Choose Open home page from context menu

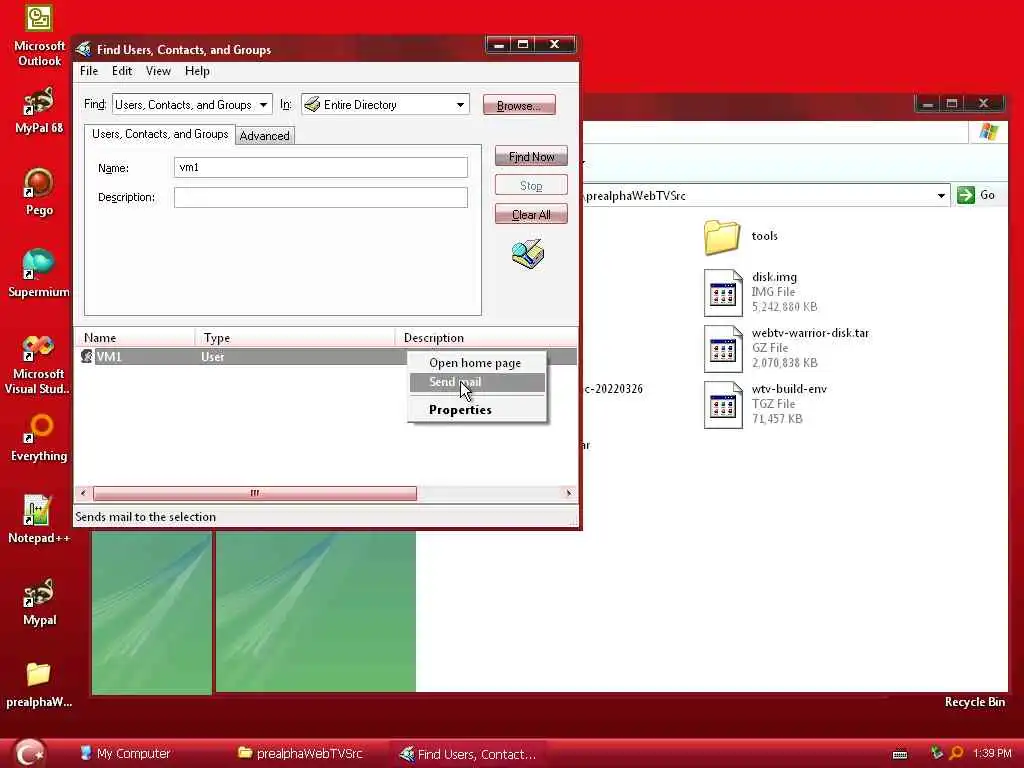tap(477, 363)
